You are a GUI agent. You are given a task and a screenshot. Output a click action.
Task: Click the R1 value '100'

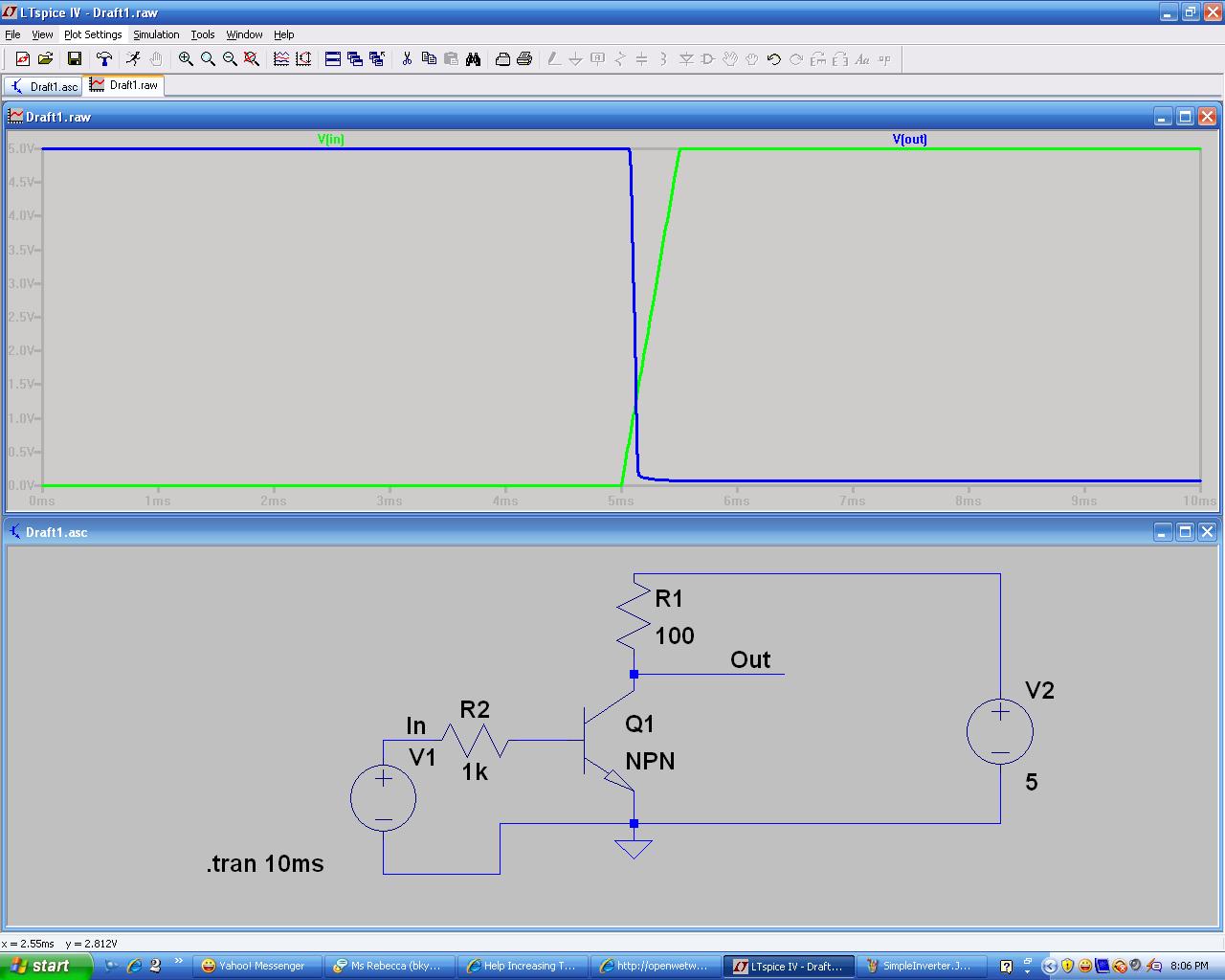point(675,635)
